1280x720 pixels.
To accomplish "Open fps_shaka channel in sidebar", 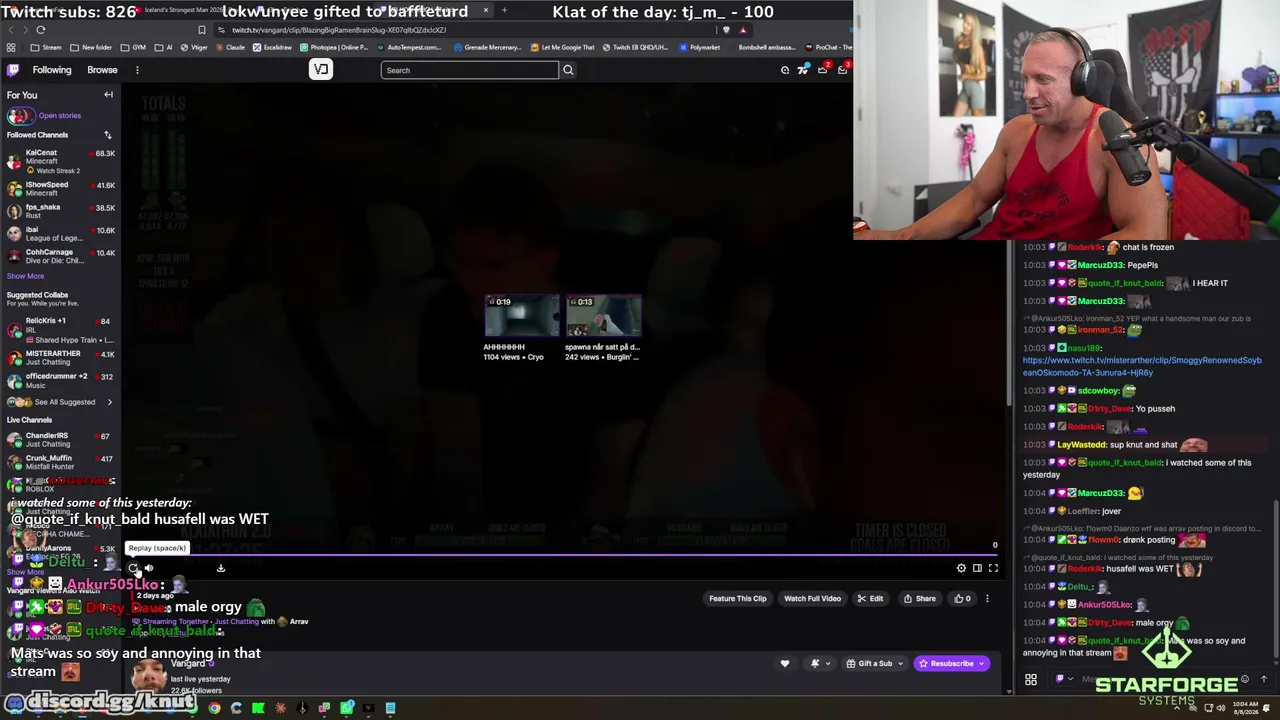I will [60, 211].
